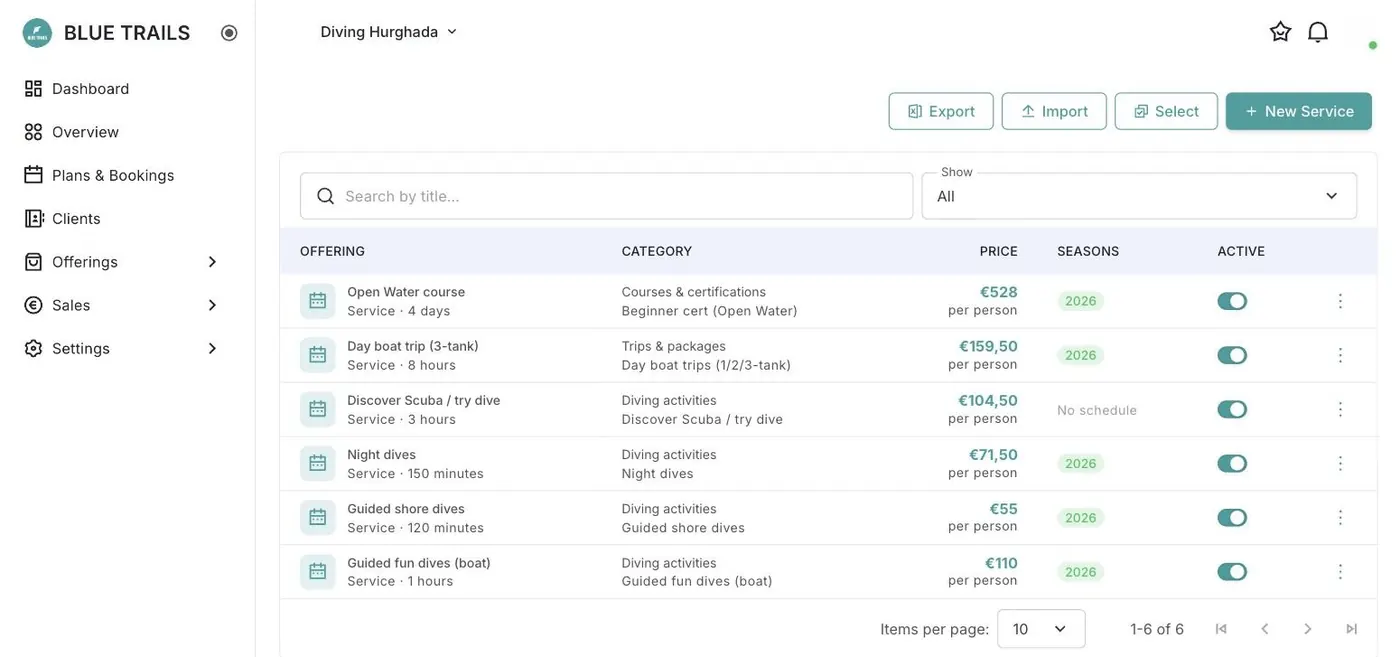Open the Diving Hurghada location dropdown
The height and width of the screenshot is (657, 1400).
[389, 32]
